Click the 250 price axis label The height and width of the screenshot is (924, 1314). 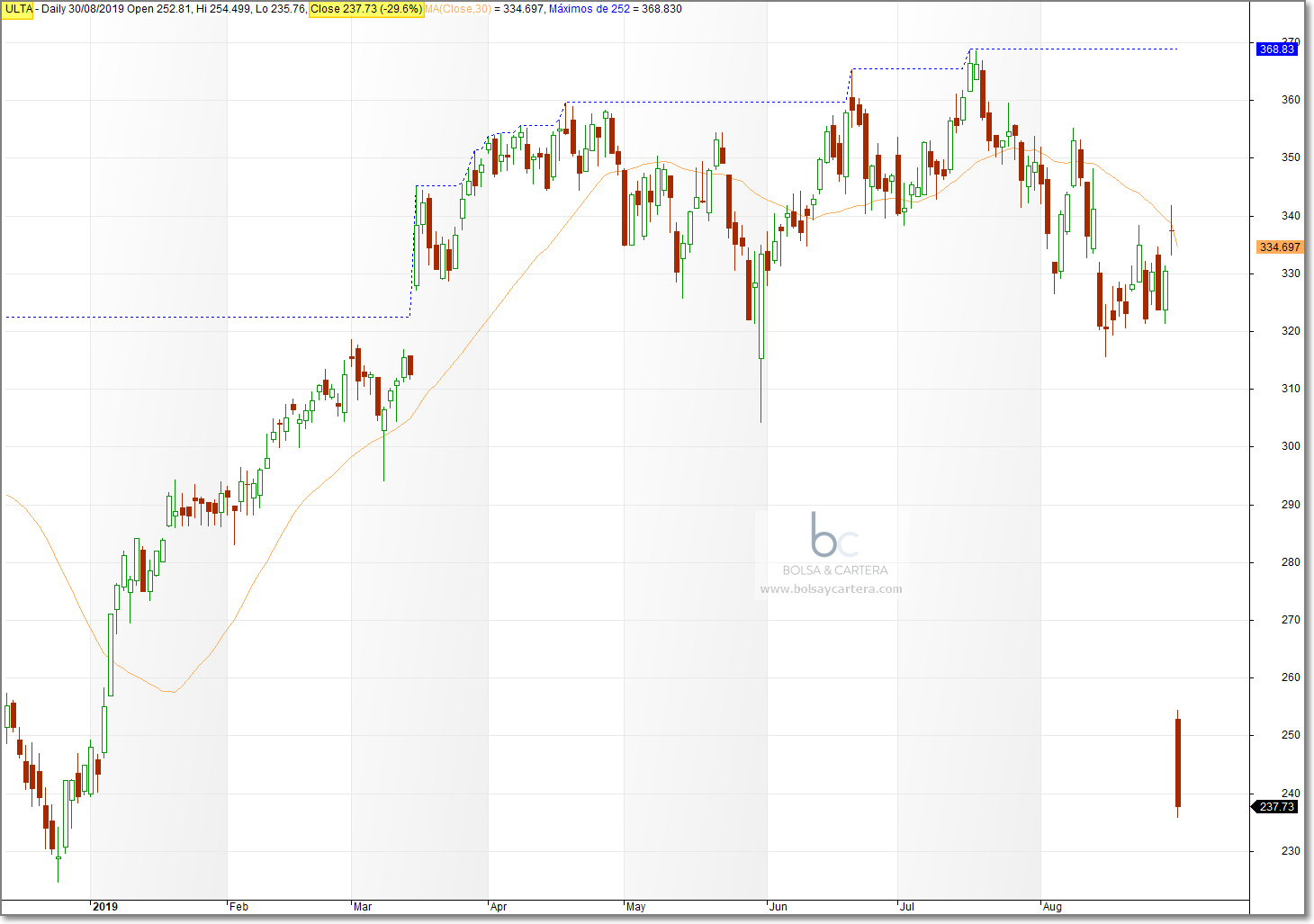click(x=1291, y=735)
